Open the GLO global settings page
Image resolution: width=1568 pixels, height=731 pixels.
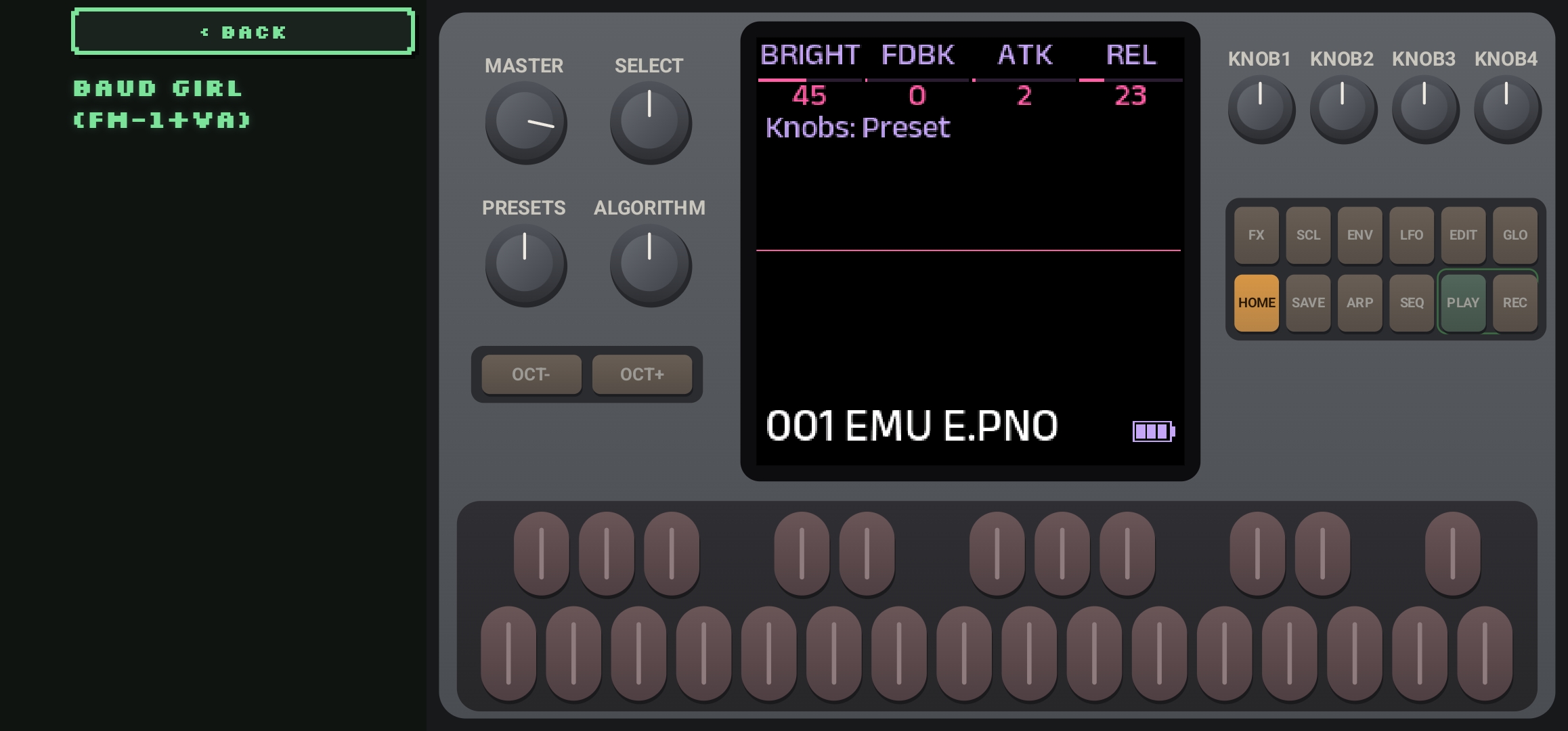(1515, 235)
